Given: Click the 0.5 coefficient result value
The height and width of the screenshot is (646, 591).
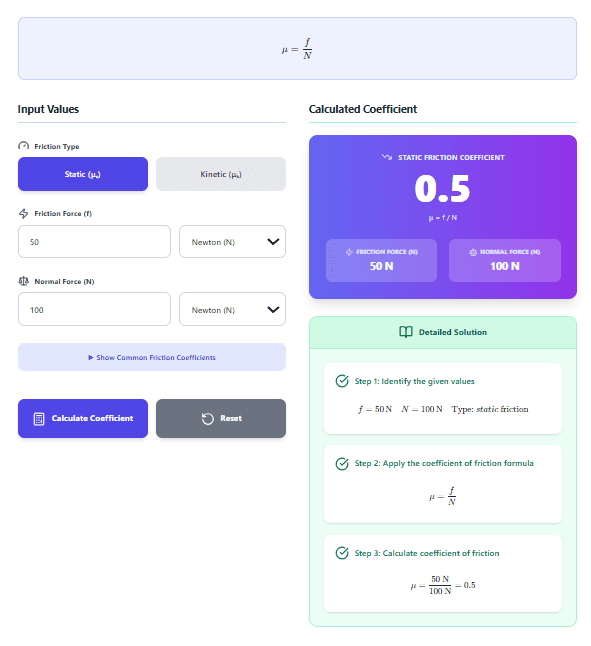Looking at the screenshot, I should (442, 189).
